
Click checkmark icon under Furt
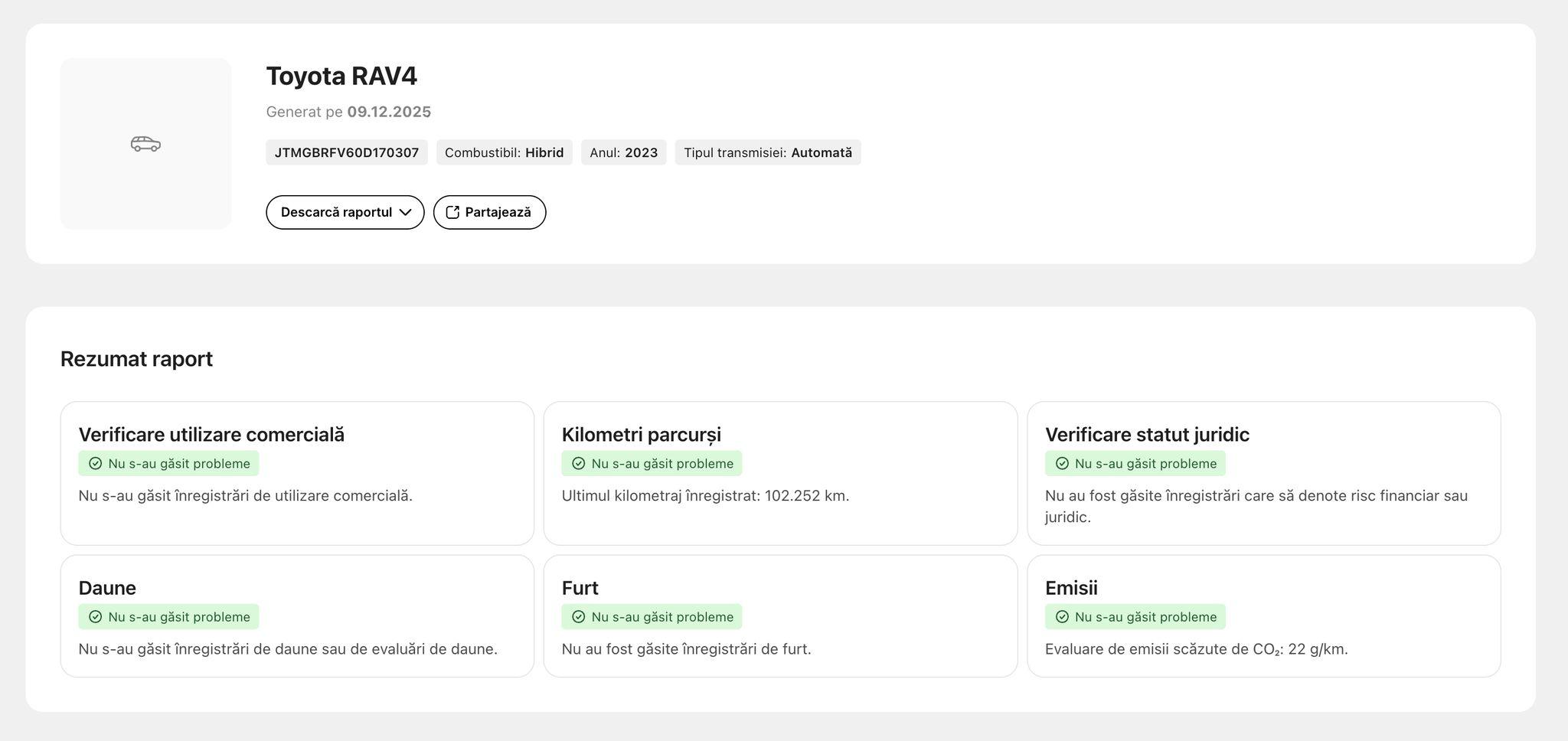pyautogui.click(x=579, y=617)
